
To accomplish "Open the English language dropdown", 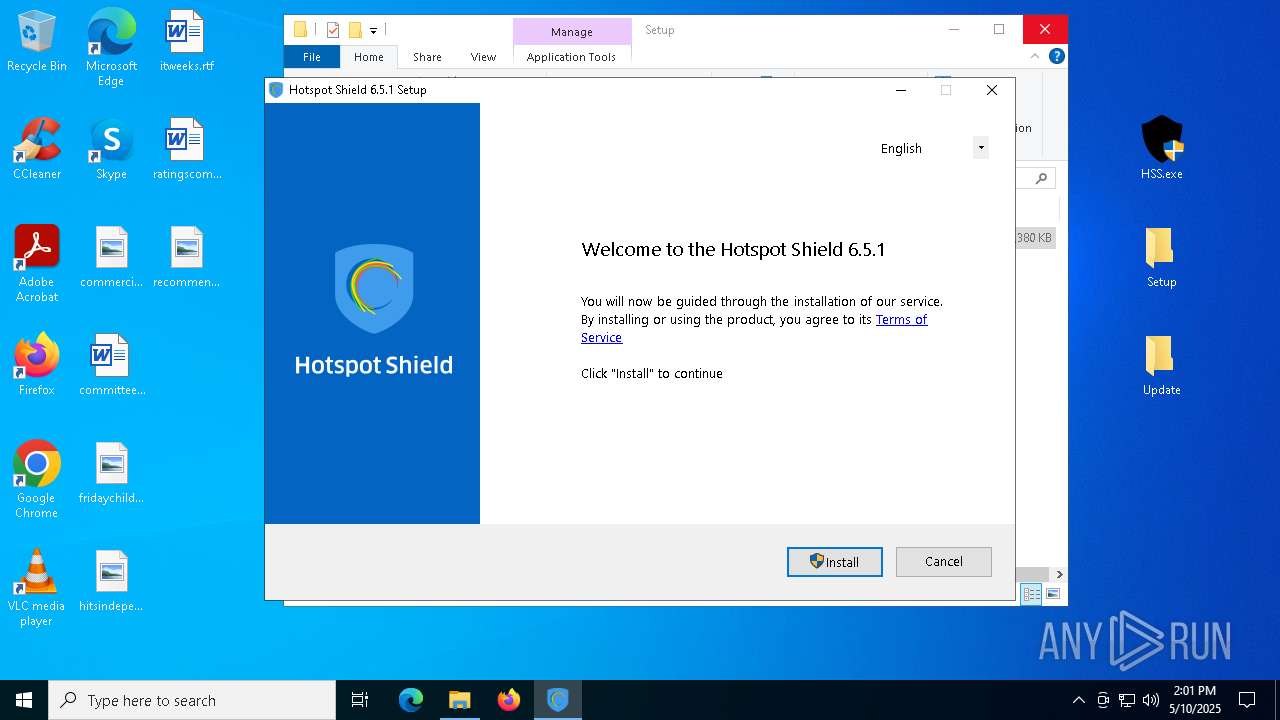I will (x=981, y=148).
